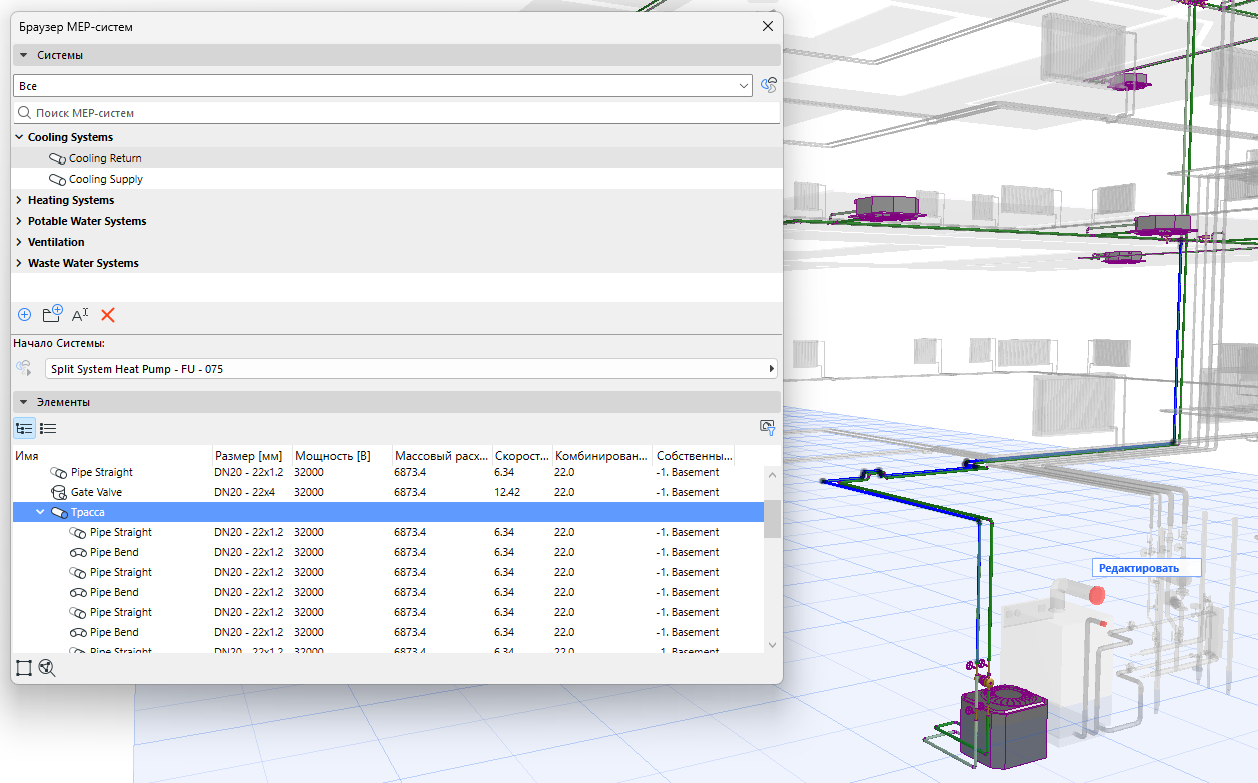Viewport: 1258px width, 783px height.
Task: Delete system with the red X icon
Action: (x=108, y=315)
